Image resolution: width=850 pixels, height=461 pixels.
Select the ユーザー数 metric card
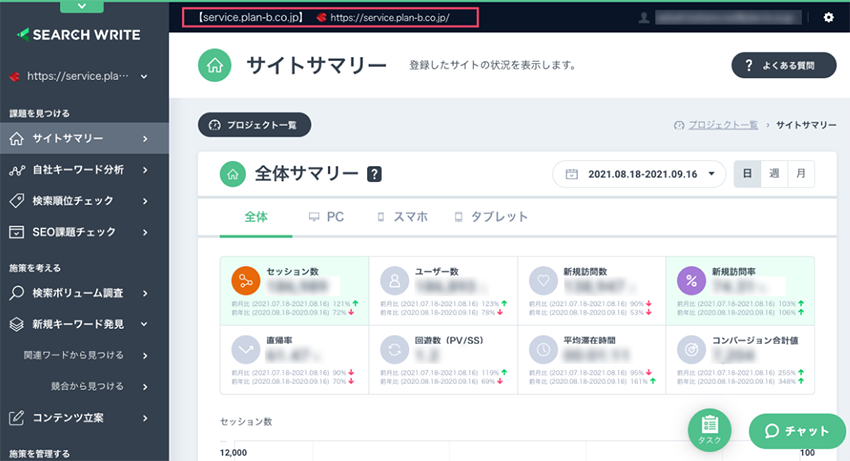(443, 291)
